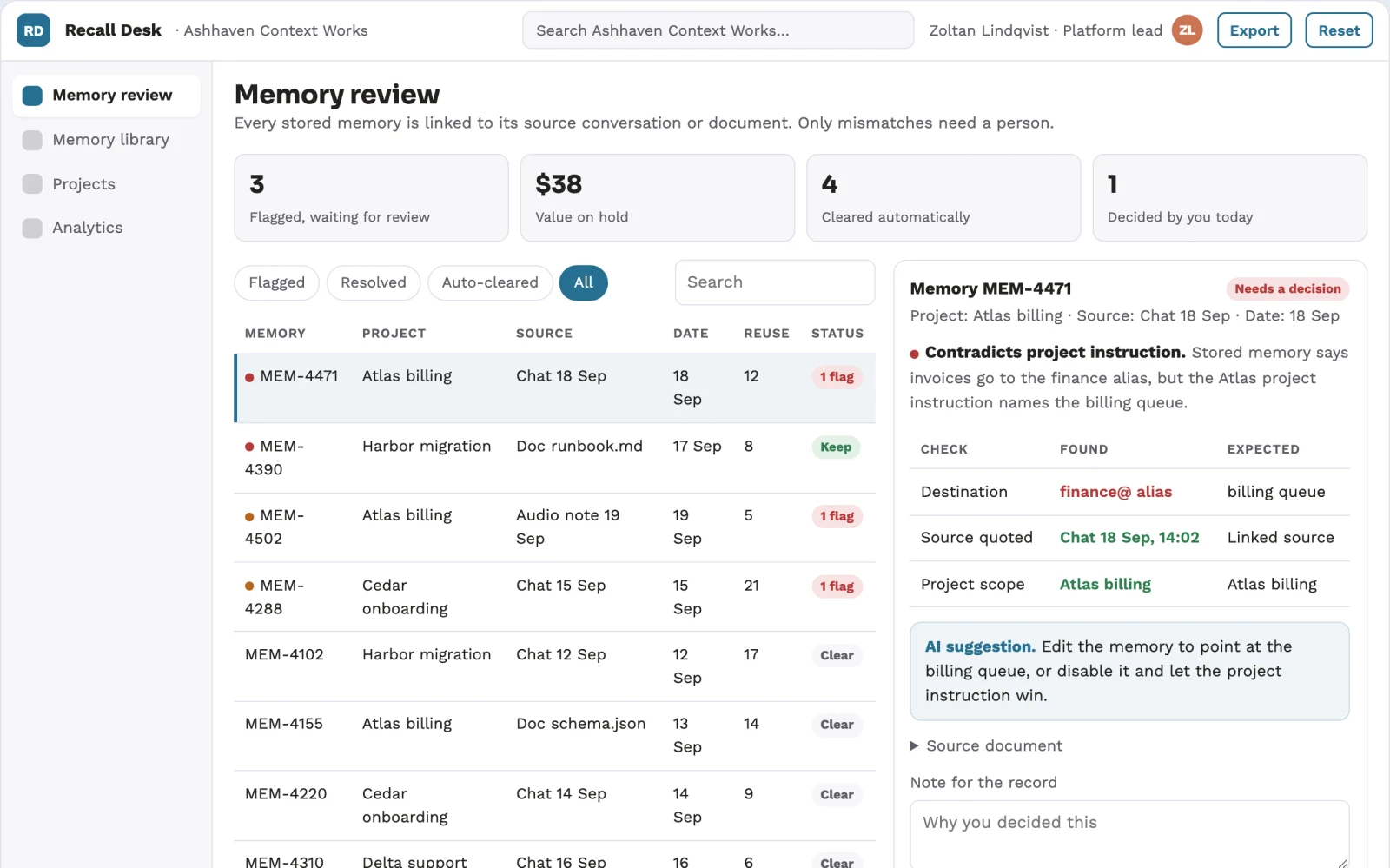
Task: Click the REUSE column header
Action: point(766,334)
